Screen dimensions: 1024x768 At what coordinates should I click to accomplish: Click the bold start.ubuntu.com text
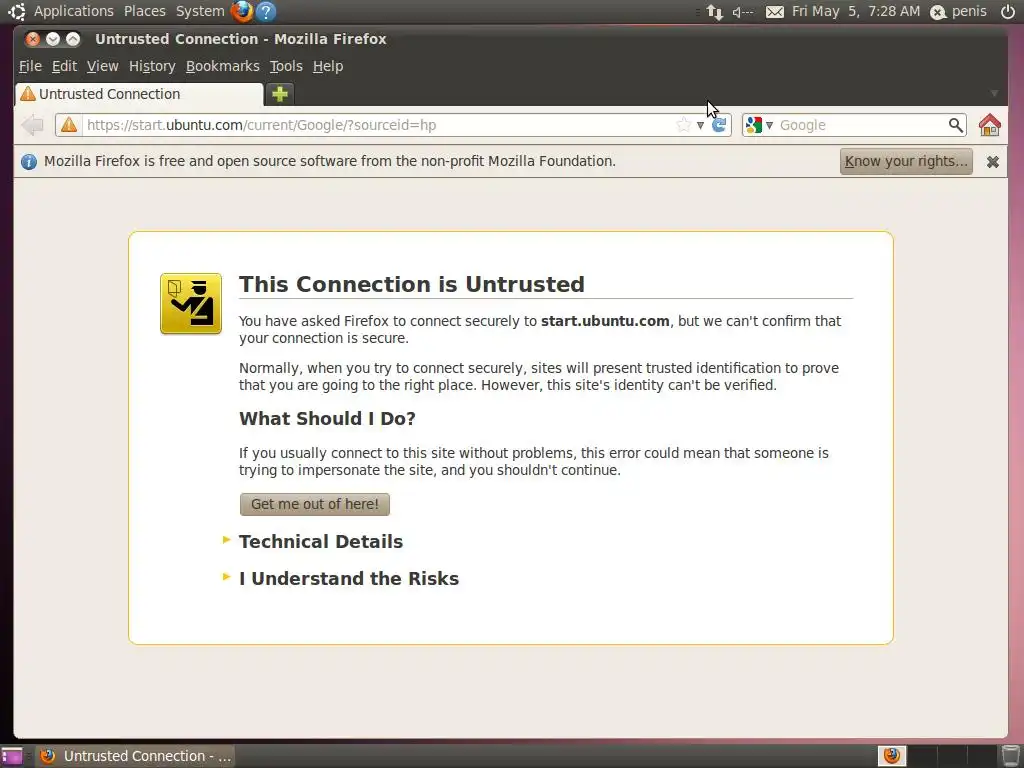pyautogui.click(x=605, y=321)
